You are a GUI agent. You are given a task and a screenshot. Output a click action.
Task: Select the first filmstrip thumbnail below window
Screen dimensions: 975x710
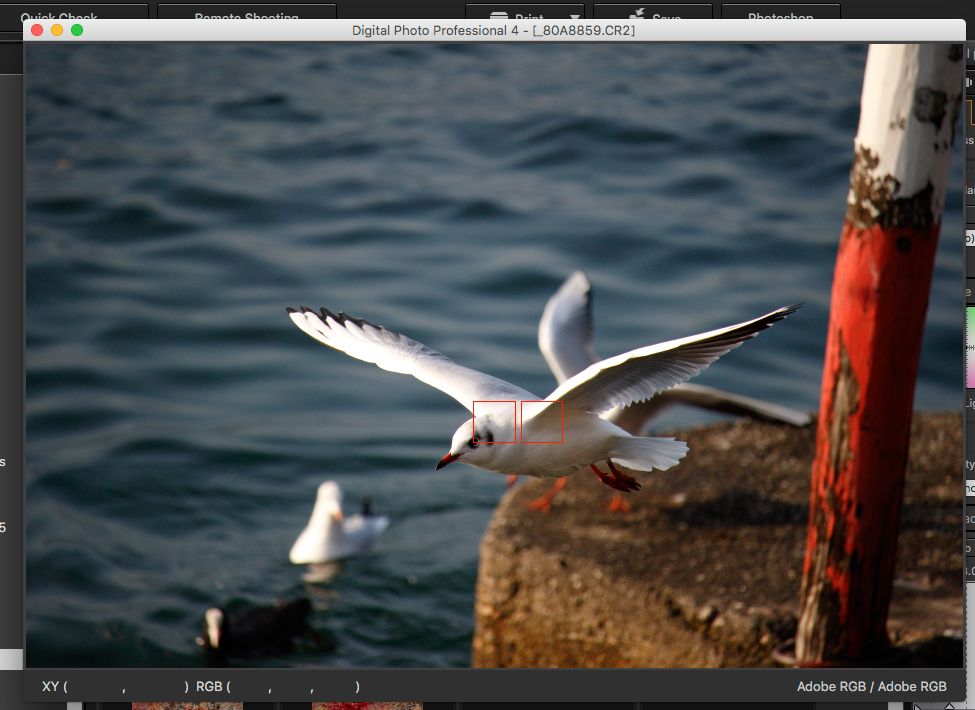click(187, 705)
